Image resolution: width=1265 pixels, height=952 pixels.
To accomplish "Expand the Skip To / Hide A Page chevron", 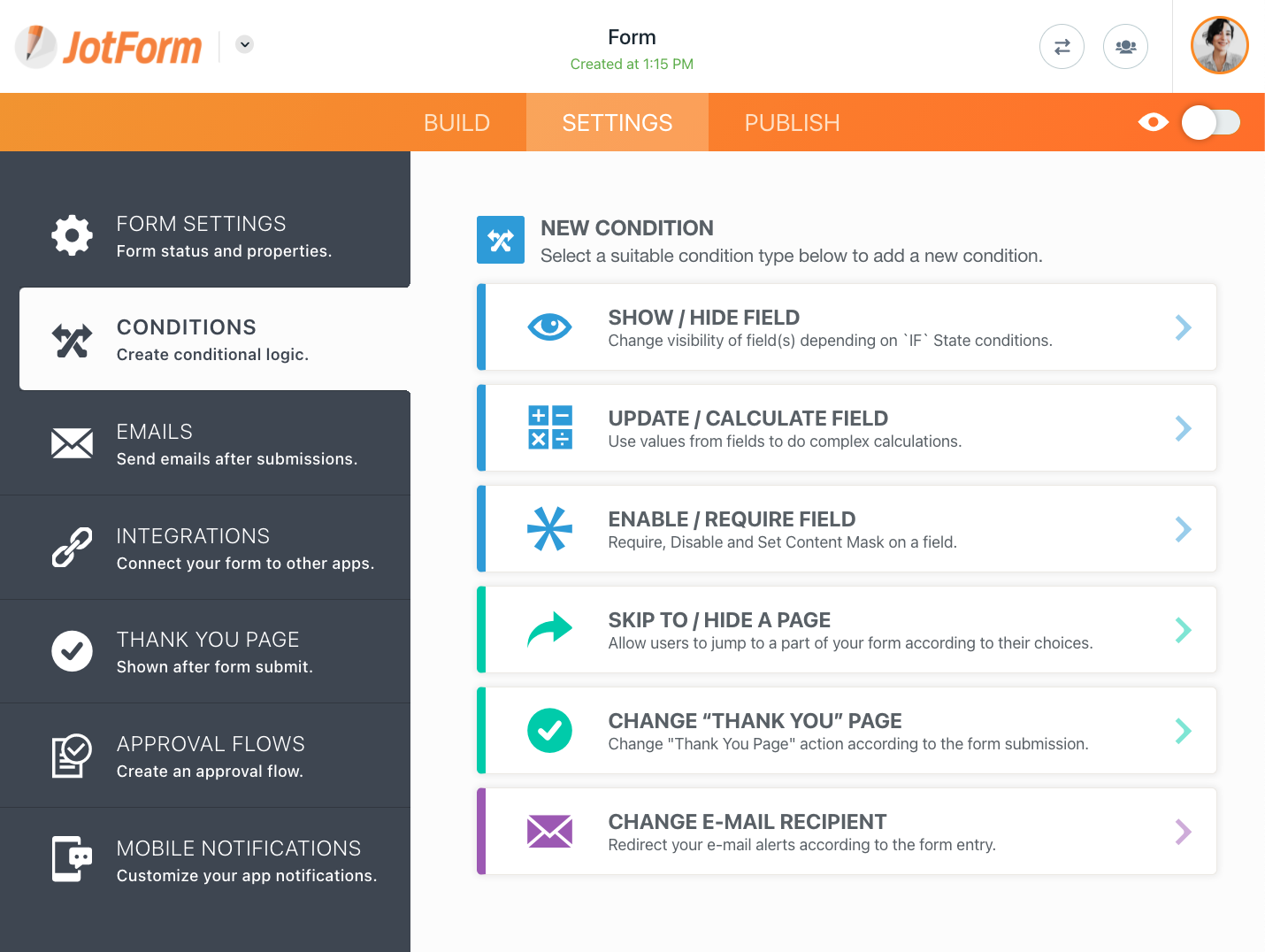I will point(1183,630).
